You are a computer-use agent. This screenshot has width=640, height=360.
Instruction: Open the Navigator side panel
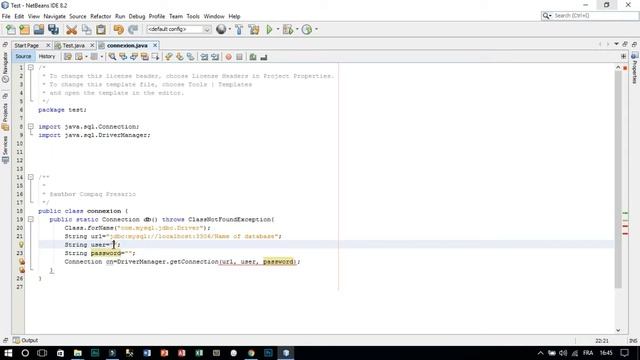pos(5,67)
